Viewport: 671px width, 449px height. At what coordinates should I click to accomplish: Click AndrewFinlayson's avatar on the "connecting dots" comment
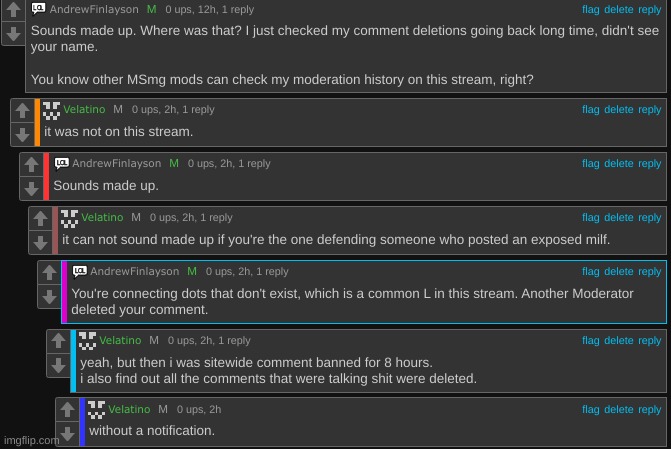click(79, 271)
